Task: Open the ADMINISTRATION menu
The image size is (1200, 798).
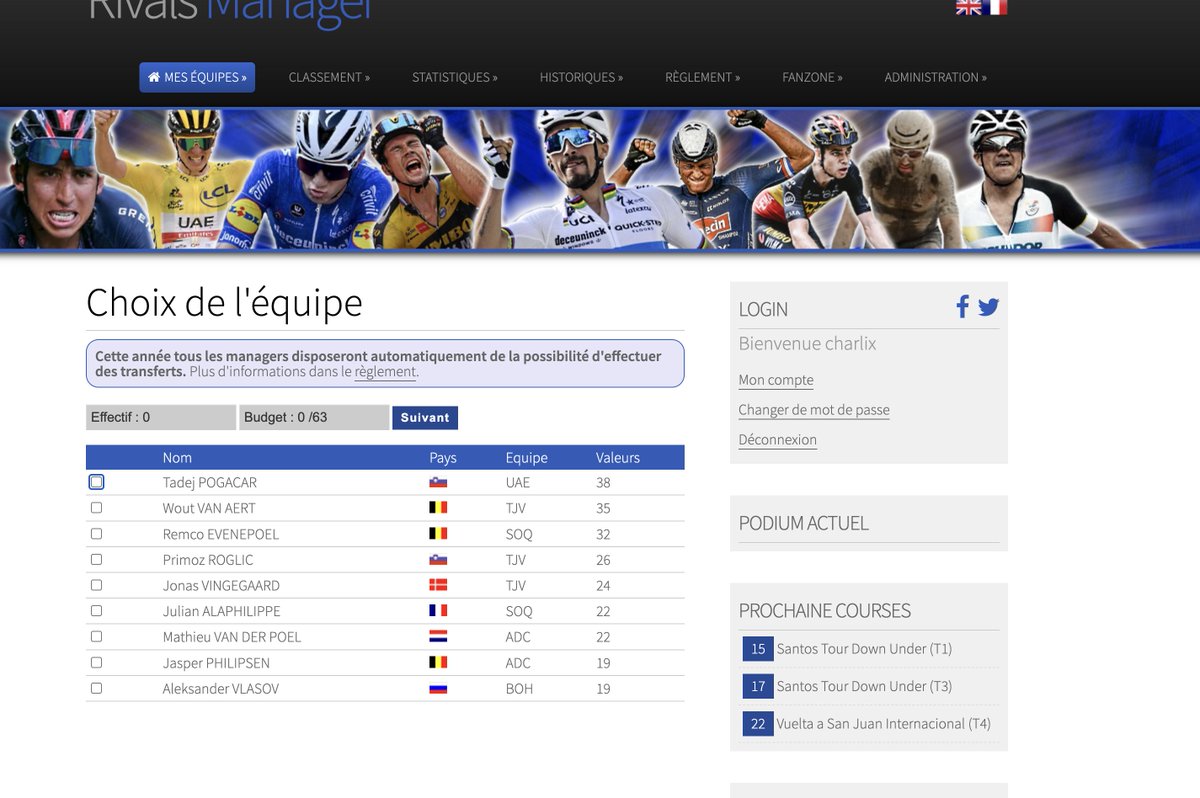Action: coord(935,77)
